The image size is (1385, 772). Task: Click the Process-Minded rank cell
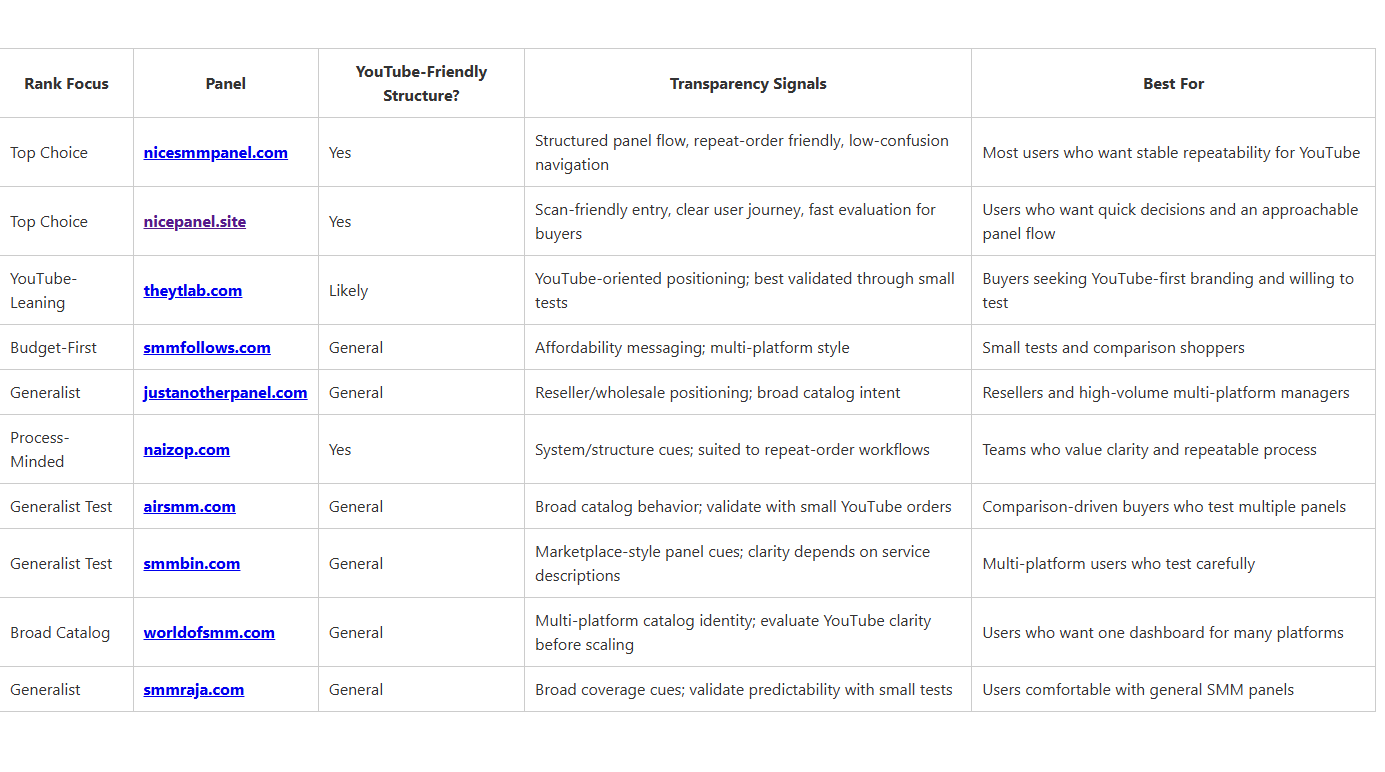pos(40,450)
